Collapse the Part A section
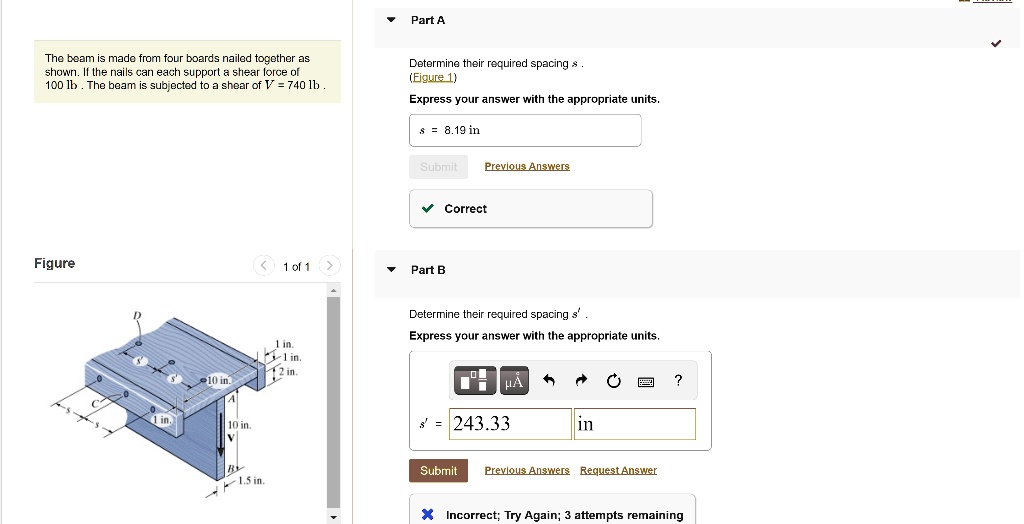Screen dimensions: 1024x524 pos(391,20)
